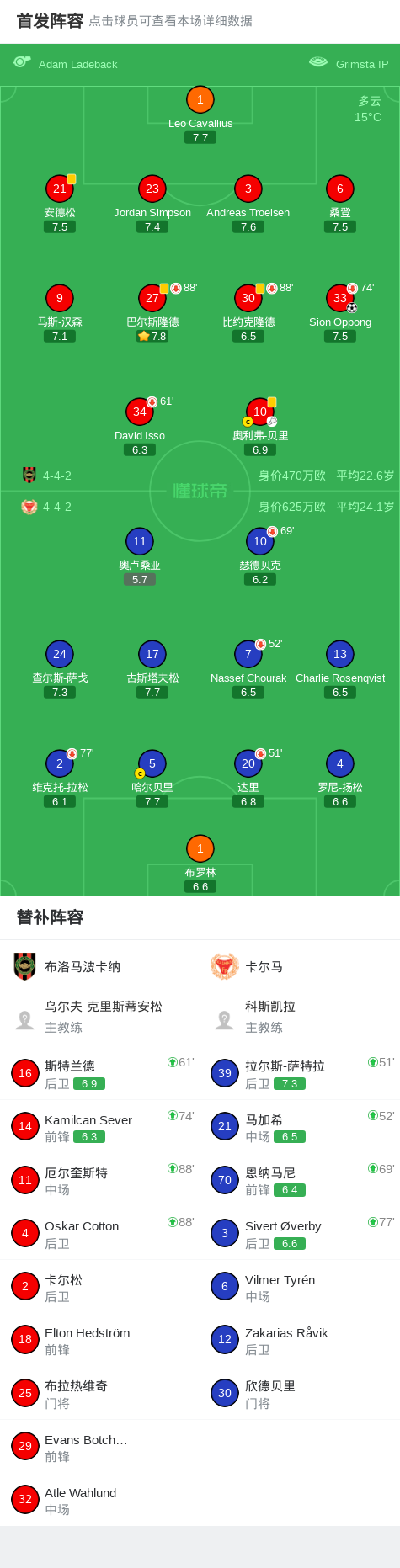Open the left team's head coach profile
The height and width of the screenshot is (1568, 400).
(x=100, y=1016)
